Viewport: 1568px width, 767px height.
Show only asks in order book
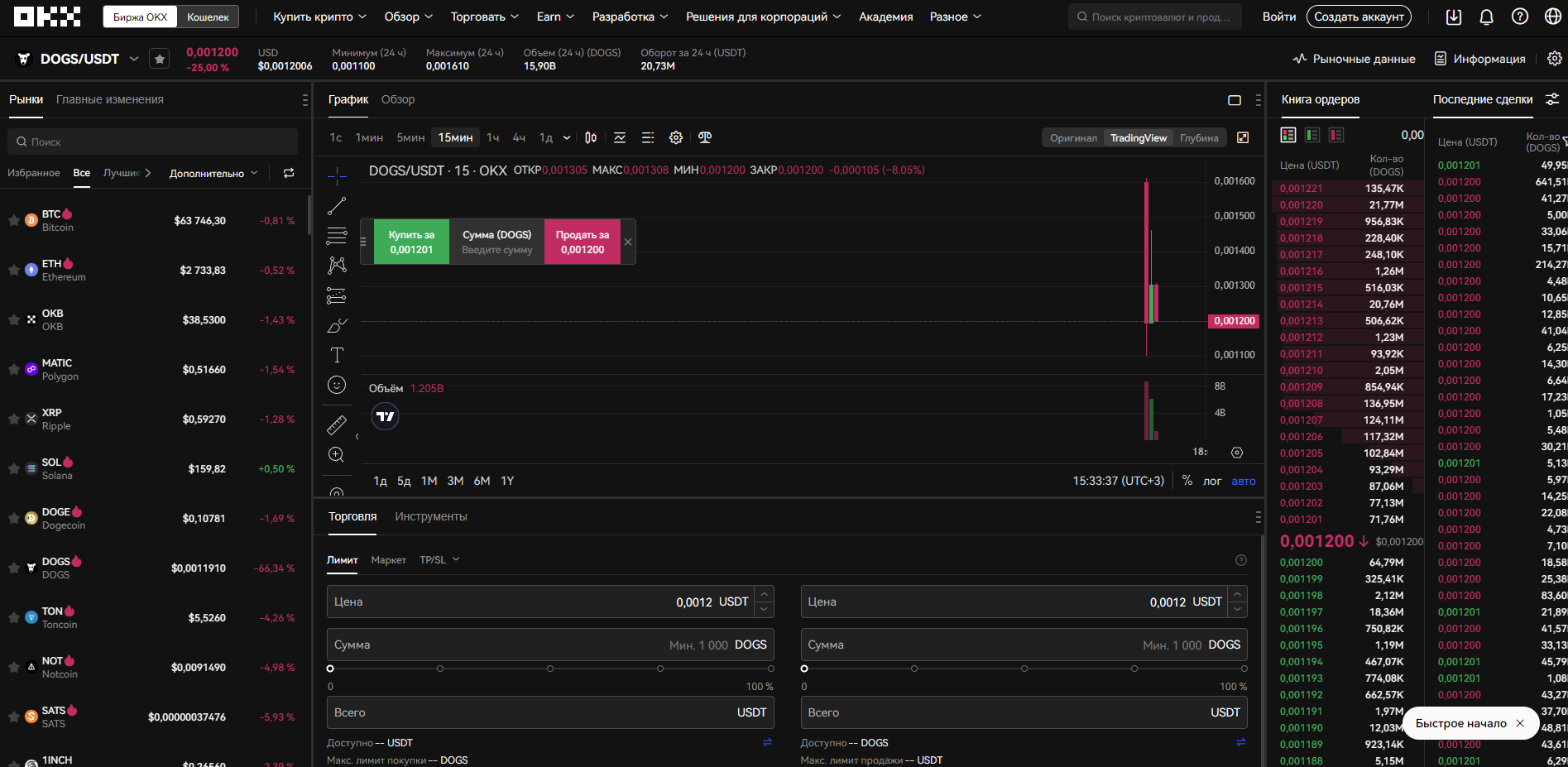point(1336,135)
